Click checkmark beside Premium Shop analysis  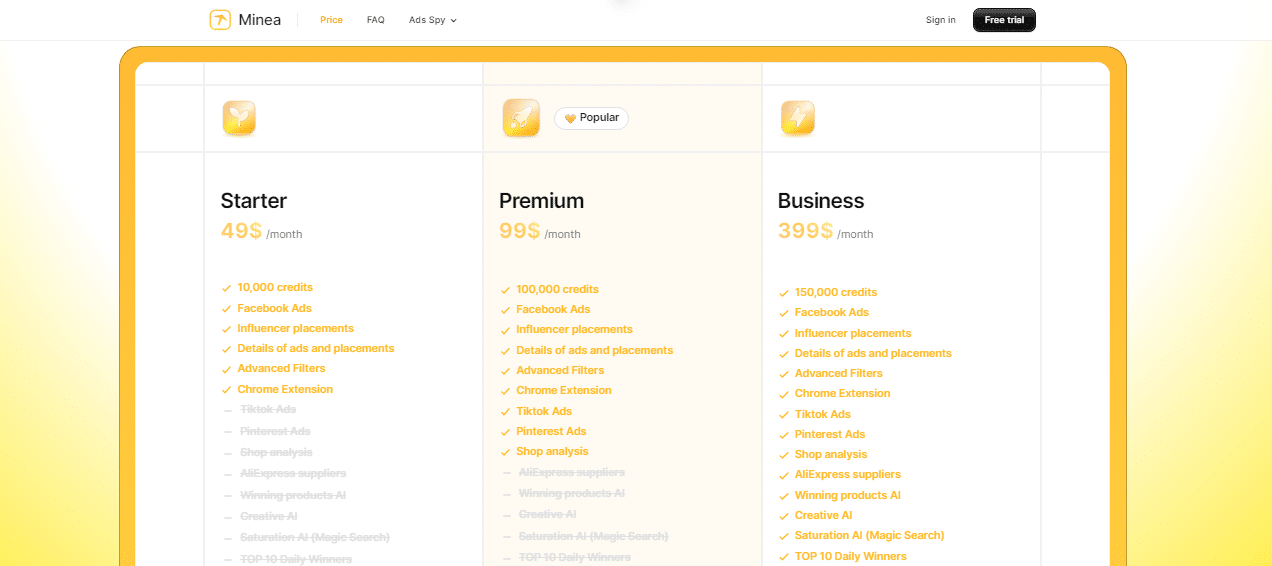pos(505,452)
